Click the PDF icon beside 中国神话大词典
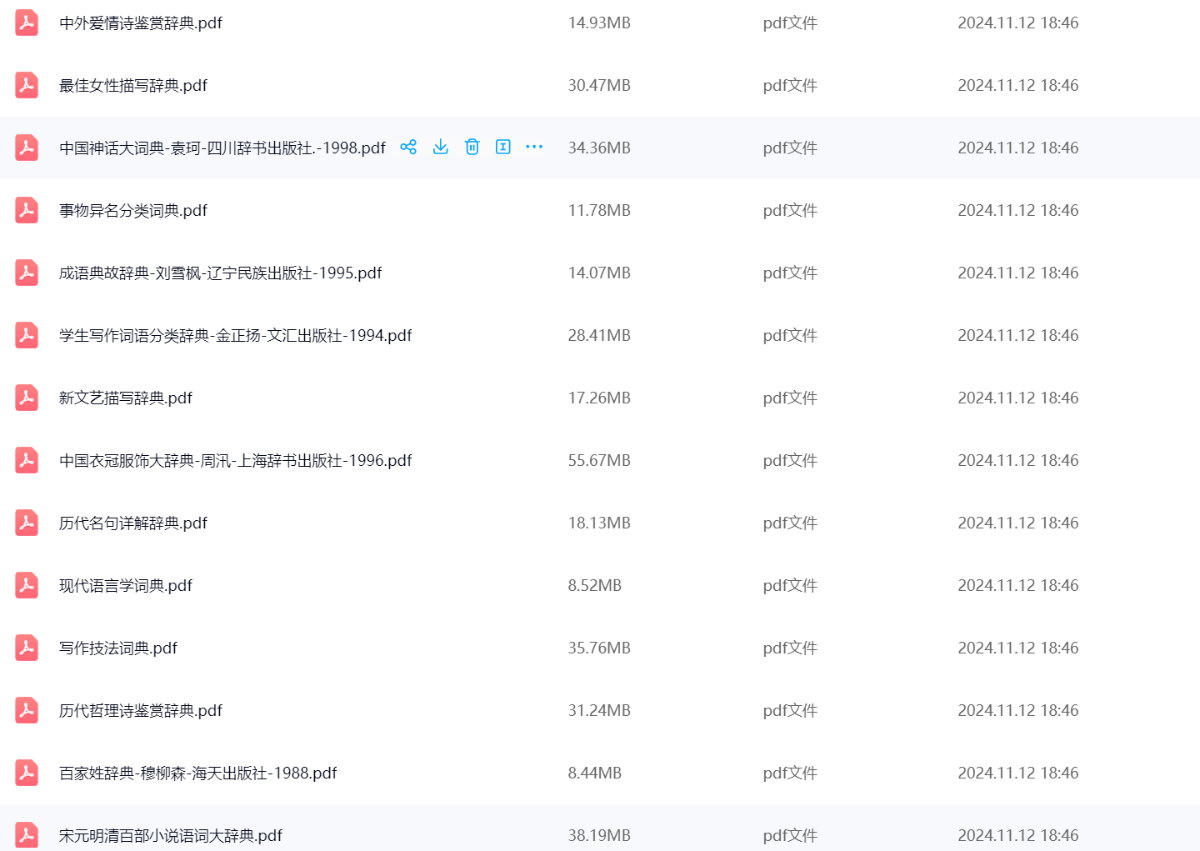Screen dimensions: 1200x851 coord(26,147)
